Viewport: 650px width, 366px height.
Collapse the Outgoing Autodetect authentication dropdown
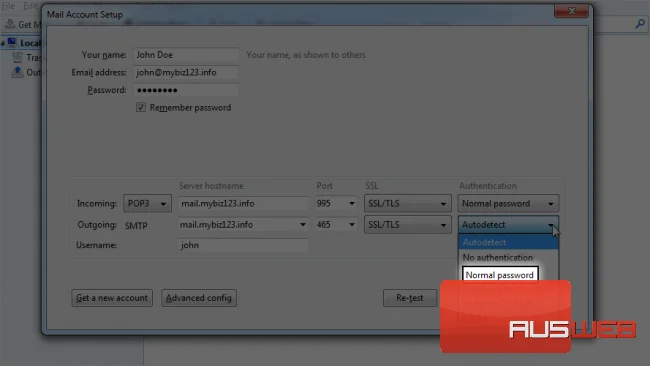pos(508,225)
